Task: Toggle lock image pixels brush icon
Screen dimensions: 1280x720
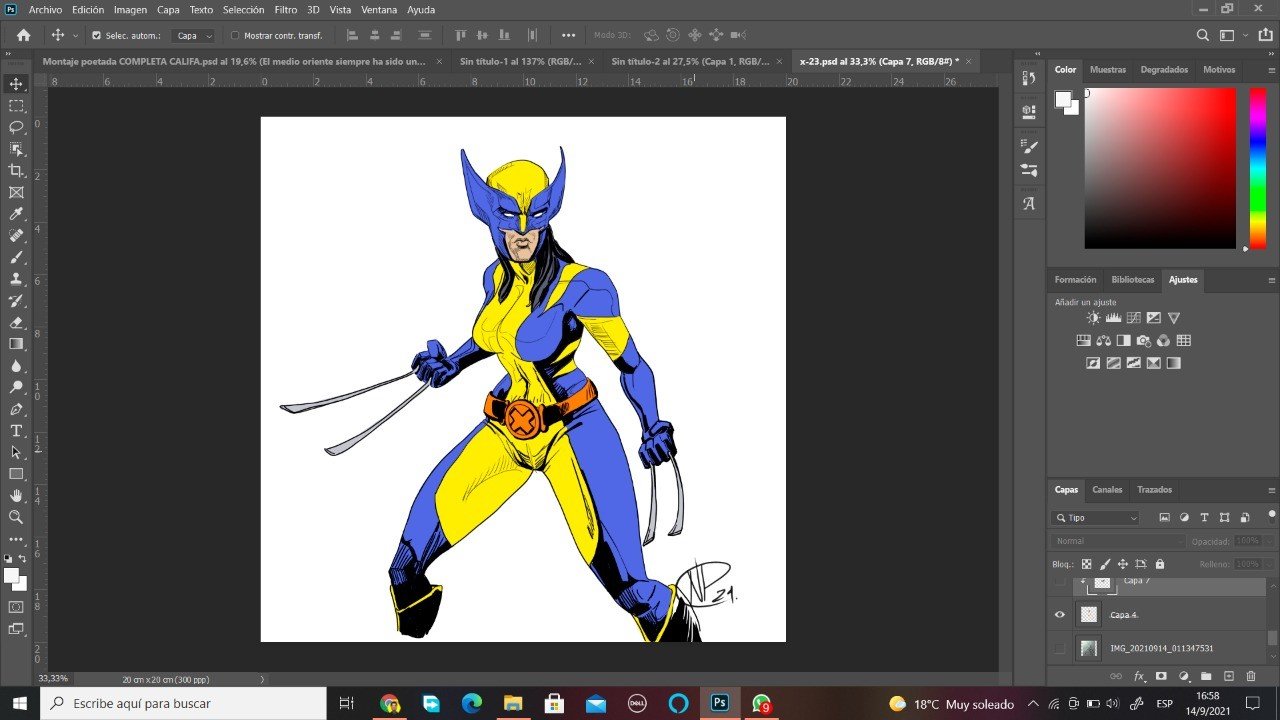Action: pos(1105,564)
